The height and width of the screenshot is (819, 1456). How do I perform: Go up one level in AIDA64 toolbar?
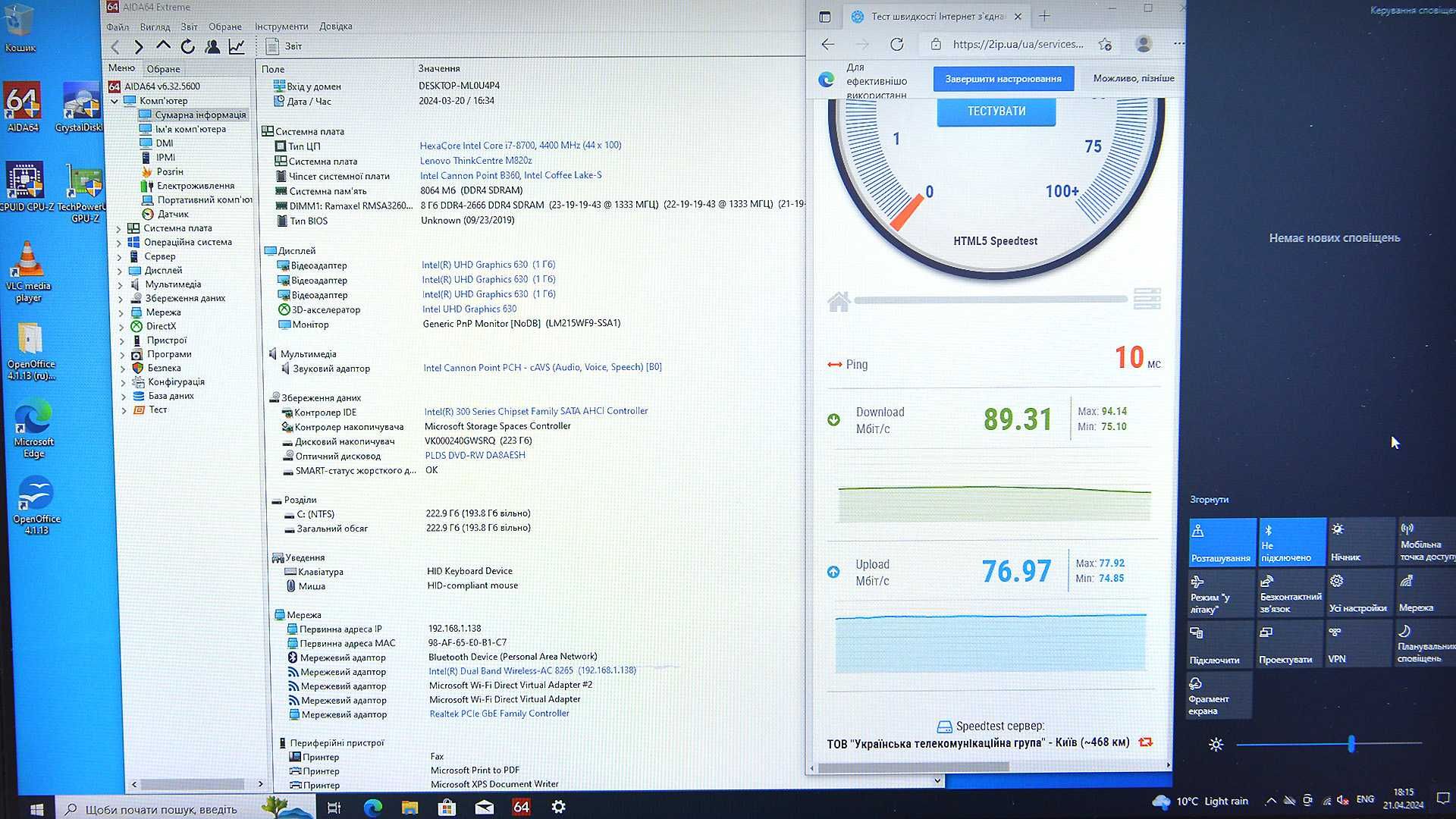coord(163,46)
